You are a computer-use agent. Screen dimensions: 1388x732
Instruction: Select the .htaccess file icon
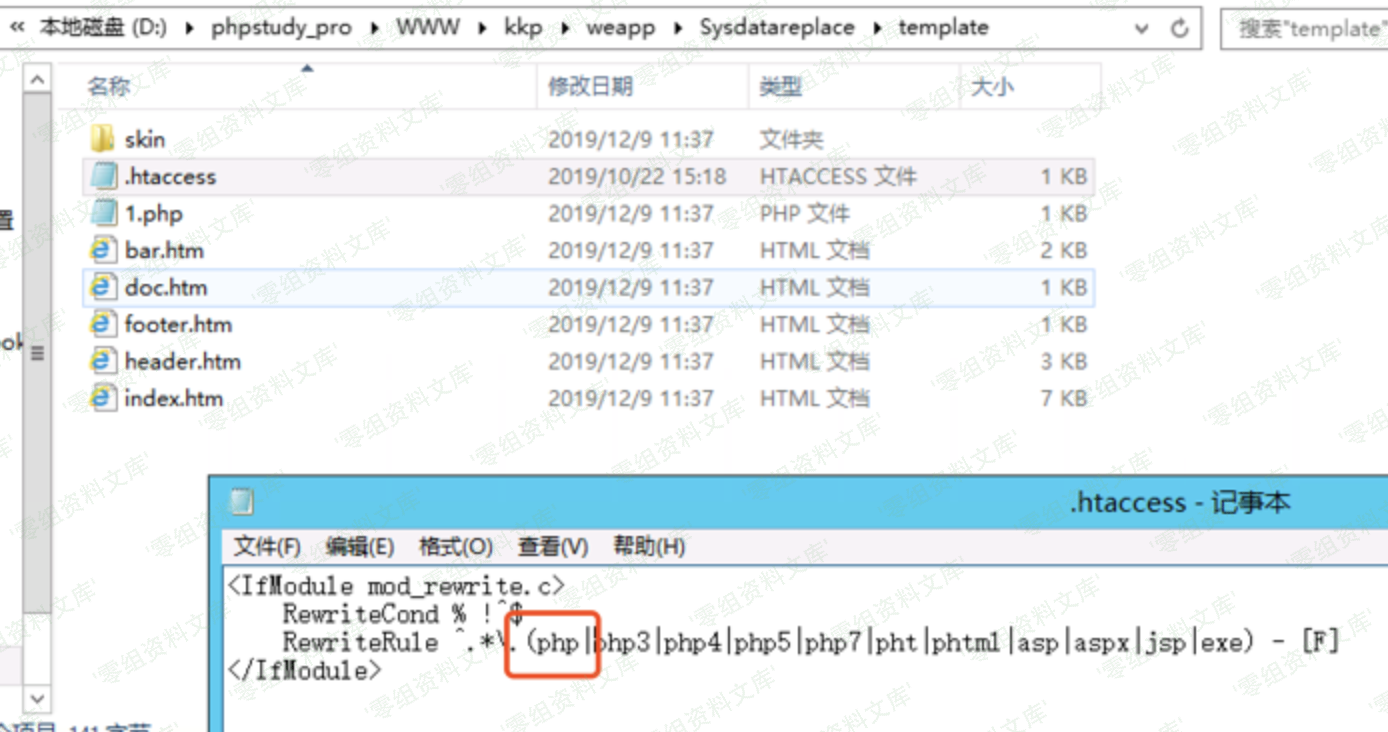click(x=103, y=177)
